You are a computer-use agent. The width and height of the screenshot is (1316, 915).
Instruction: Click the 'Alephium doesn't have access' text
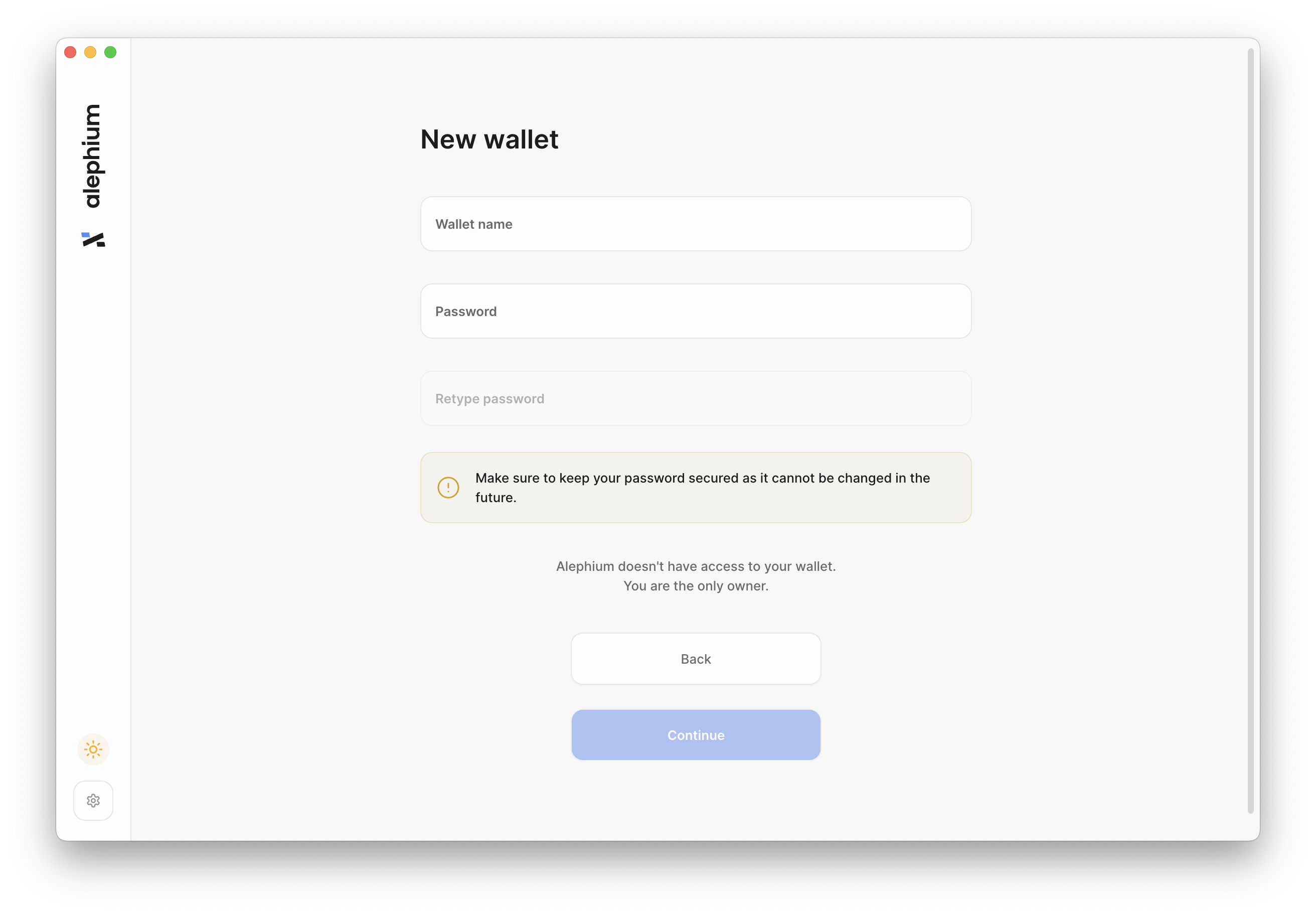point(696,566)
